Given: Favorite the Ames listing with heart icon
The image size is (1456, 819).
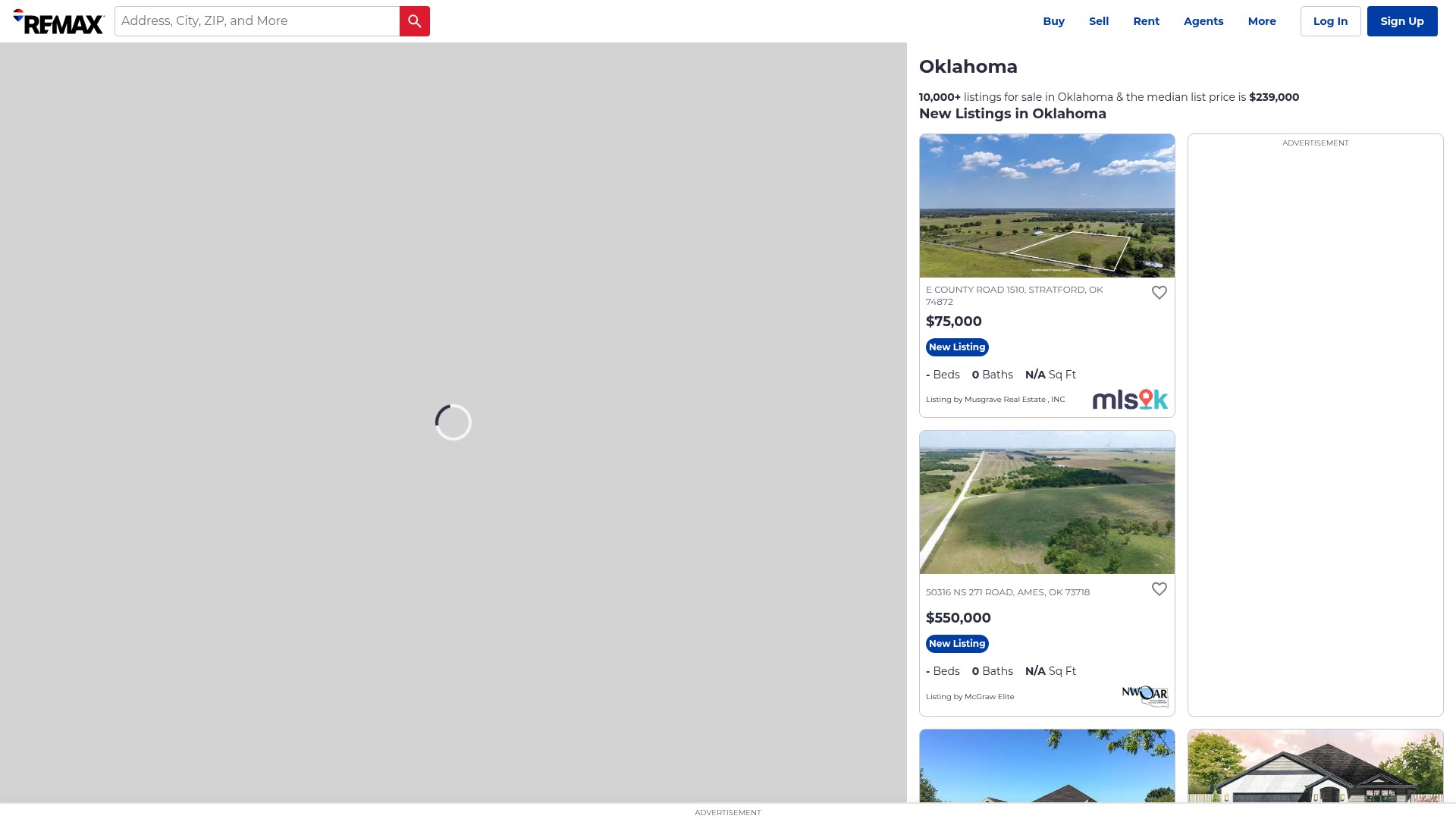Looking at the screenshot, I should tap(1159, 589).
